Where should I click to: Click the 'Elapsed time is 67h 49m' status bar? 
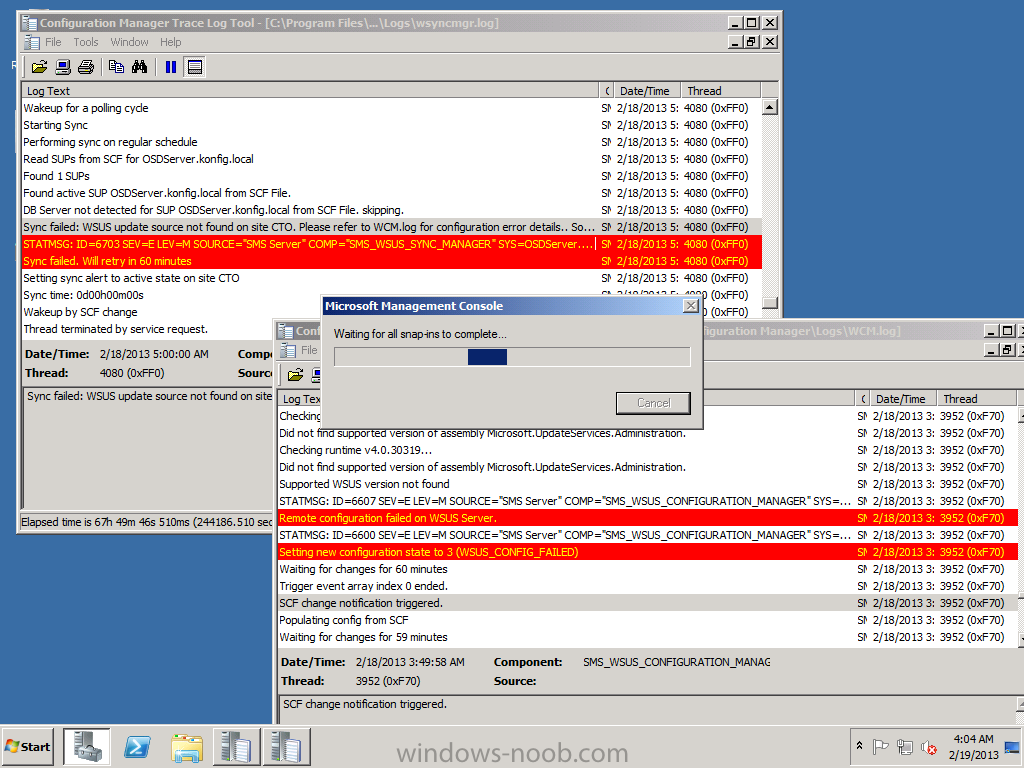pos(146,522)
